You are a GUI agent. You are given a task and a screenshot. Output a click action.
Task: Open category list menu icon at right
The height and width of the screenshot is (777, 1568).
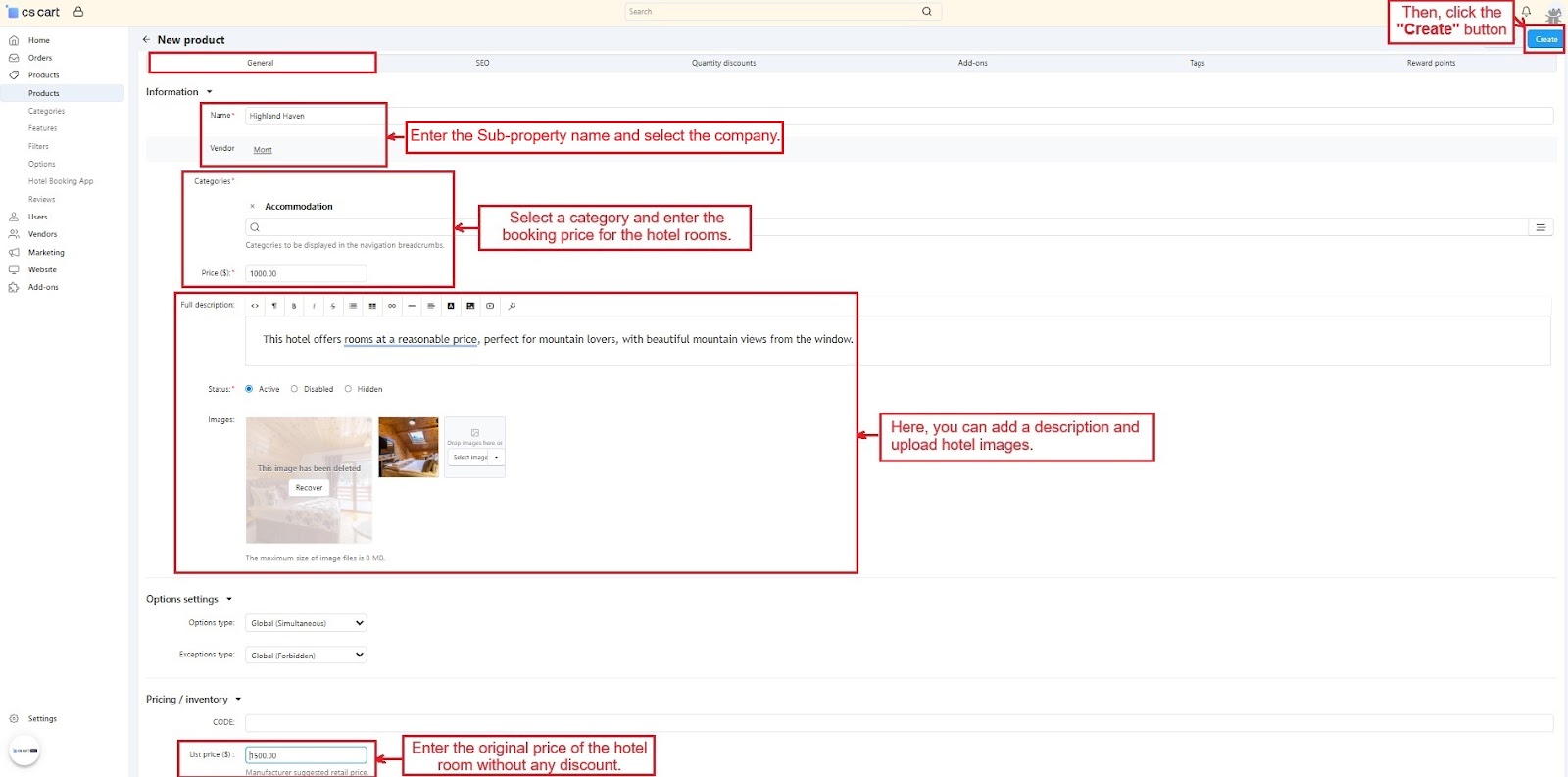(x=1541, y=227)
